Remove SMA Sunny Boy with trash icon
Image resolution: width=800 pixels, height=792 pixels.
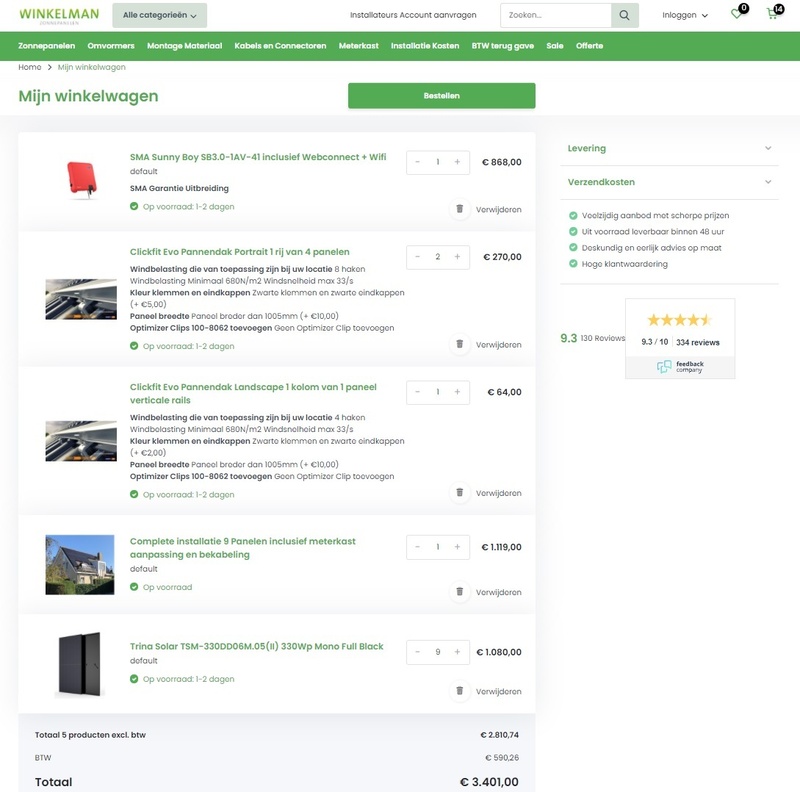point(460,209)
